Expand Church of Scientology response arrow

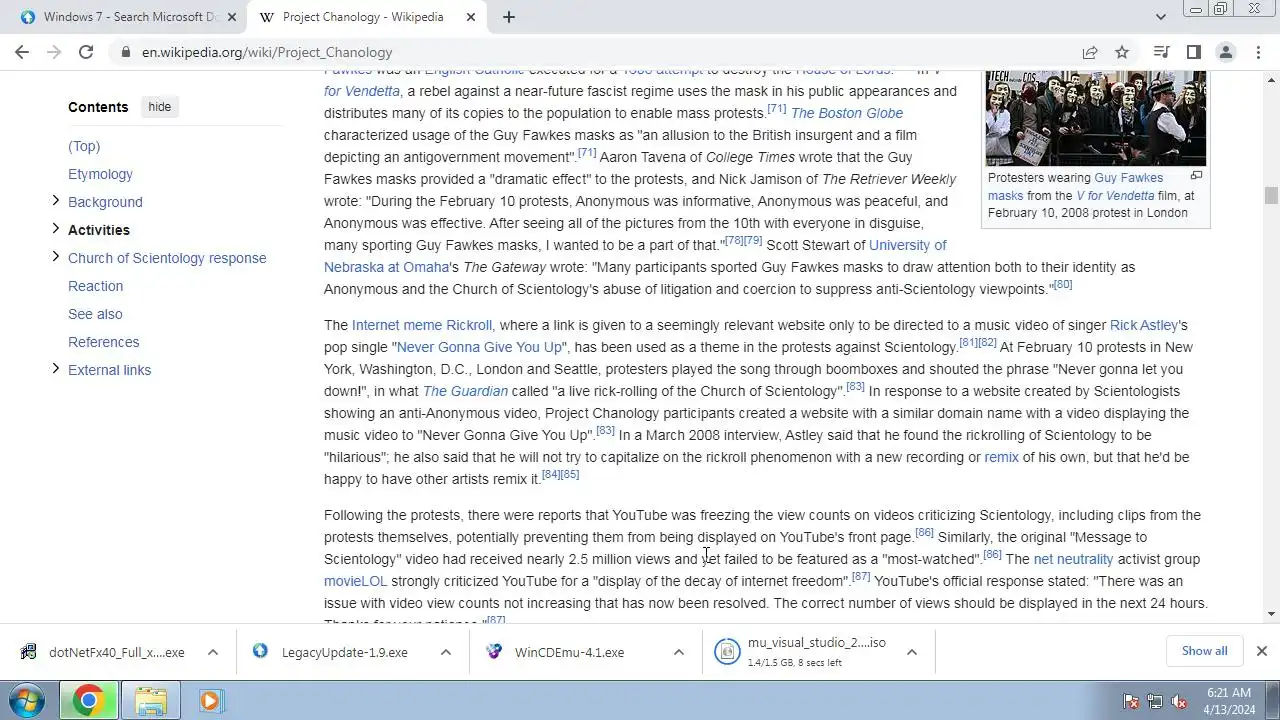(x=55, y=257)
